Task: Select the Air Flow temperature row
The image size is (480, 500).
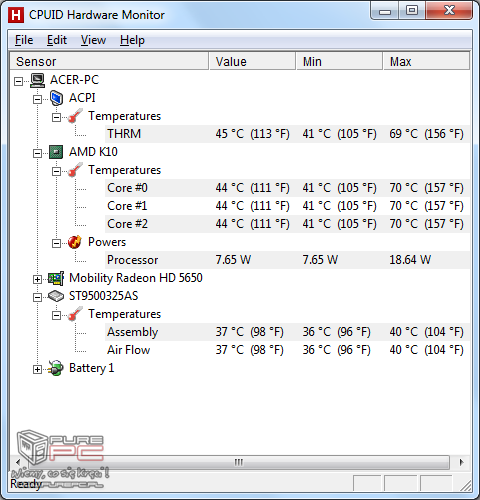Action: (287, 350)
